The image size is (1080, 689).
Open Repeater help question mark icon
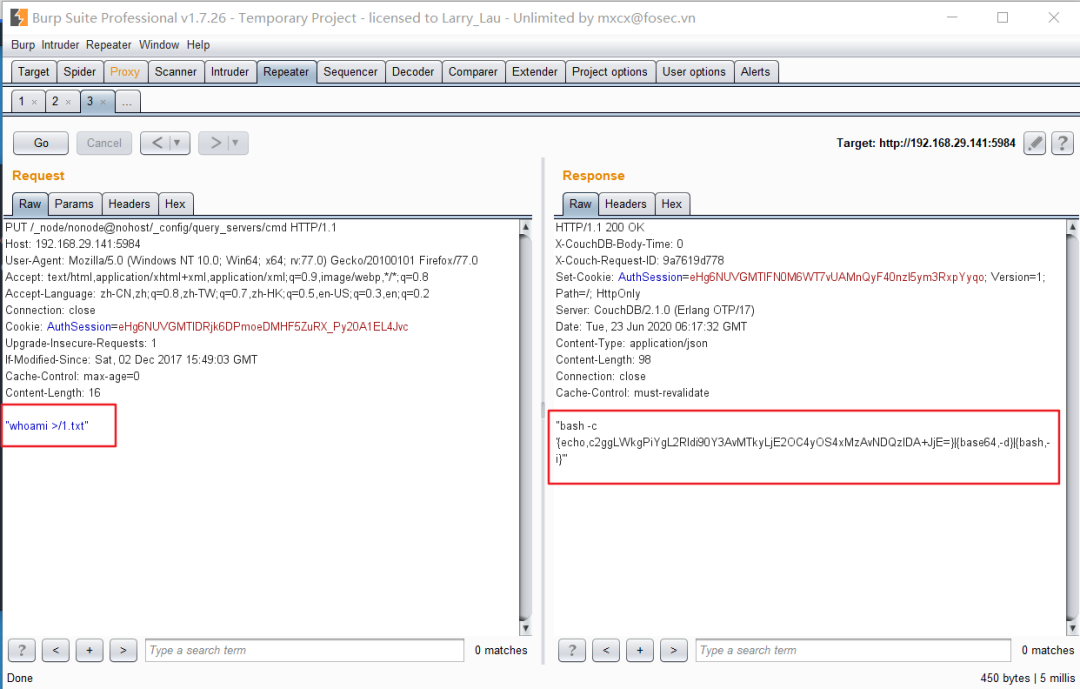[1062, 143]
